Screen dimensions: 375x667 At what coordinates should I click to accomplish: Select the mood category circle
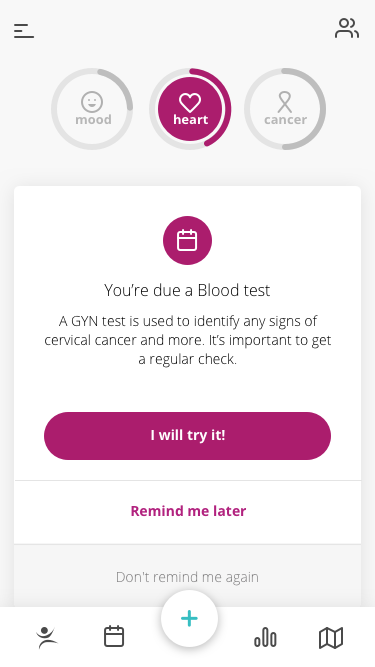[x=92, y=109]
